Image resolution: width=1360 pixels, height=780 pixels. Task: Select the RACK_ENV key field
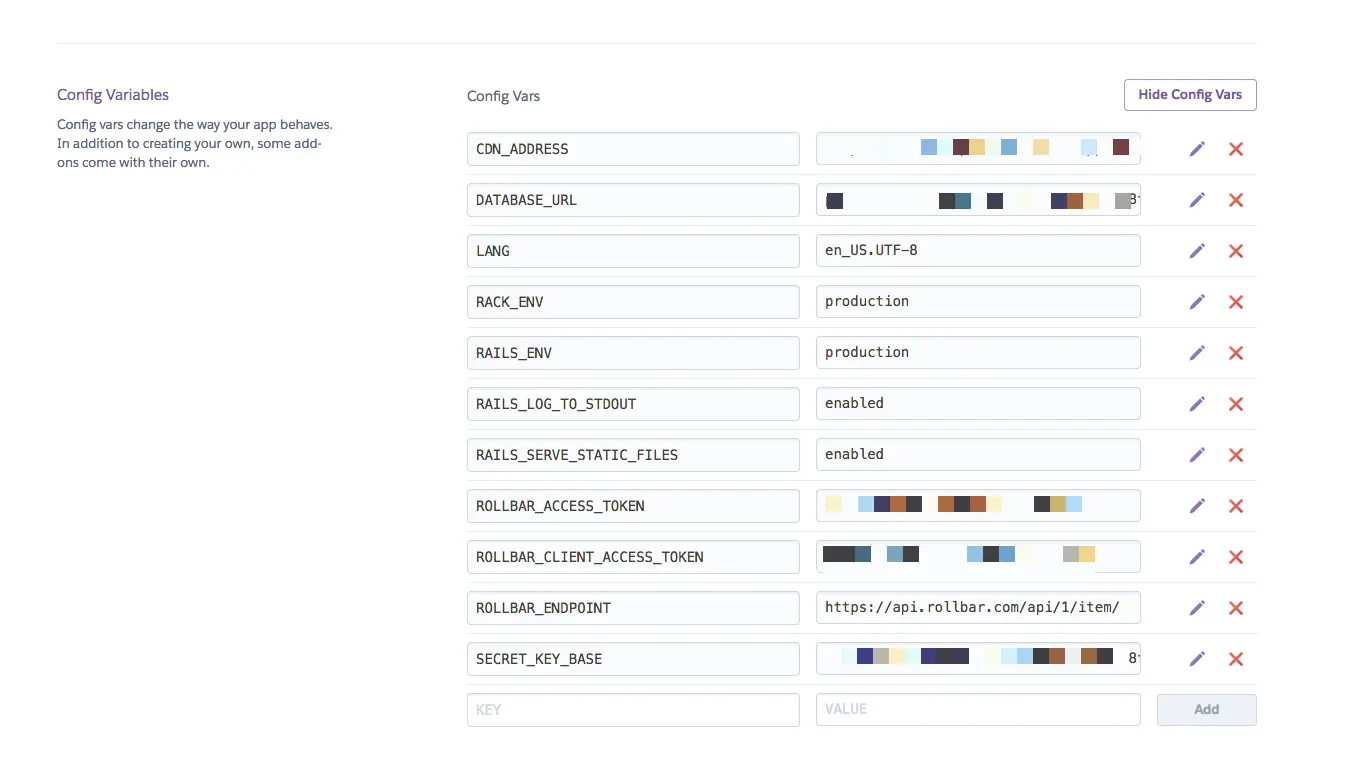633,302
